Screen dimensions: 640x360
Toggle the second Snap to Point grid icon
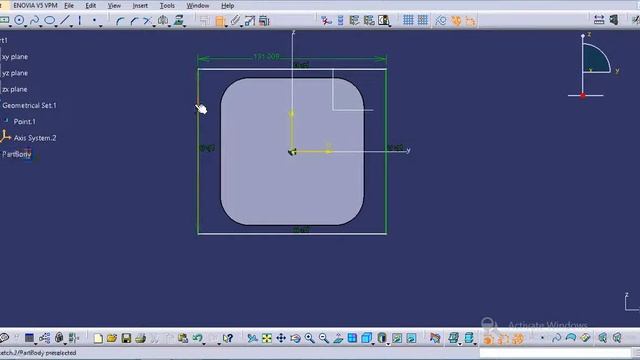pos(422,20)
